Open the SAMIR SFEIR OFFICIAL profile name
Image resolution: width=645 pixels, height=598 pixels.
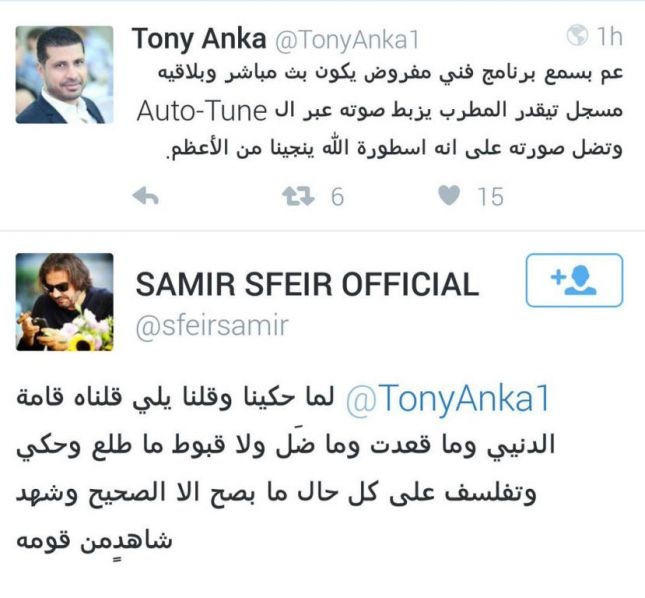click(x=306, y=285)
